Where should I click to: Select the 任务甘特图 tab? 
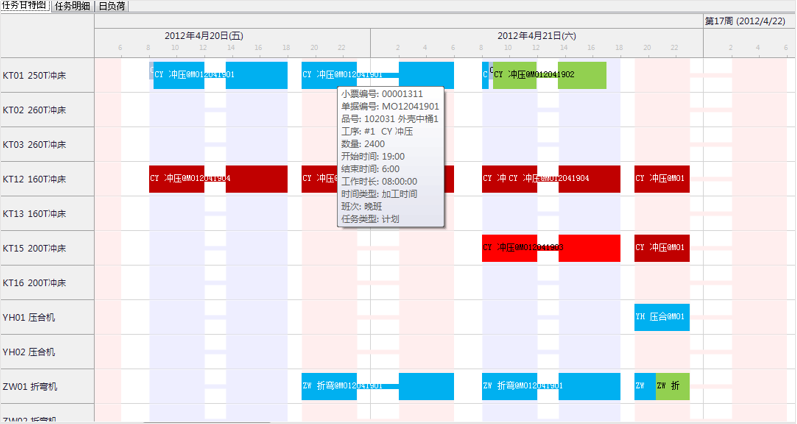25,6
